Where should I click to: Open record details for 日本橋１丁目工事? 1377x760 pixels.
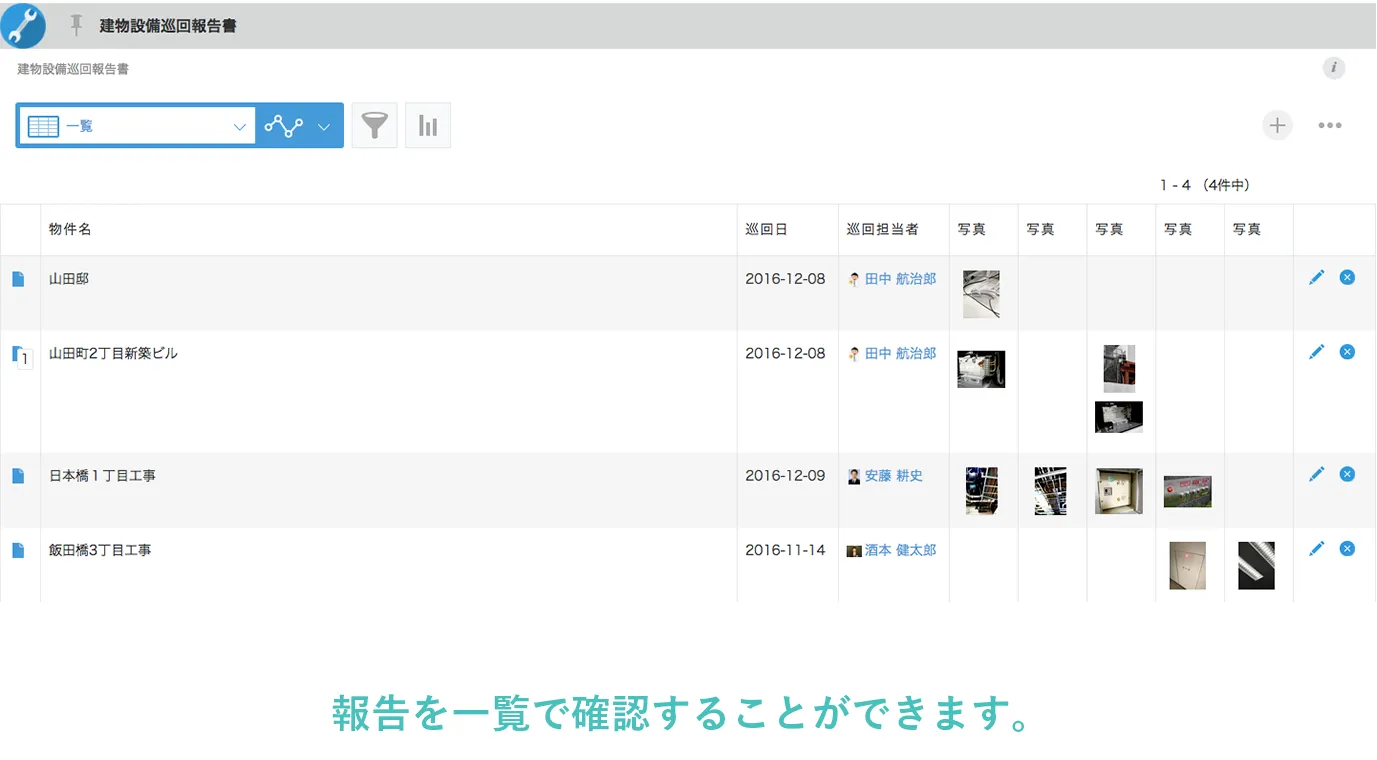18,476
